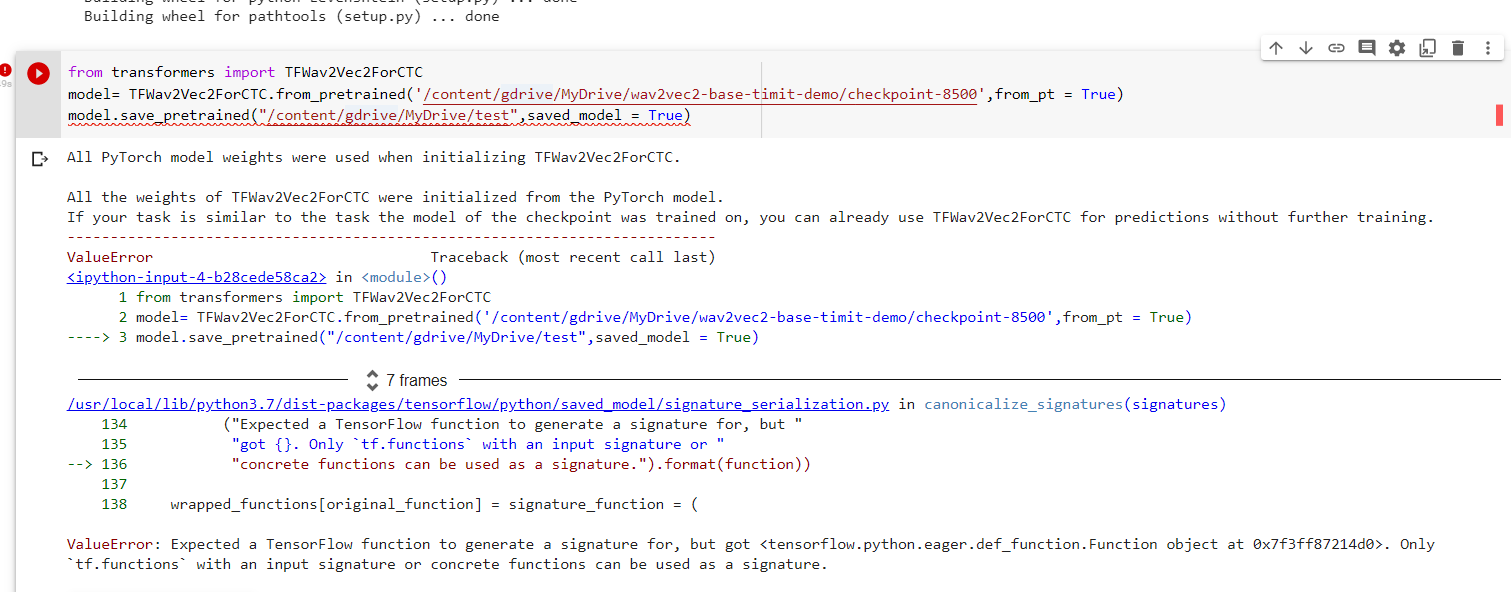
Task: Run the TFWav2Vec2ForCTC code cell
Action: [38, 73]
